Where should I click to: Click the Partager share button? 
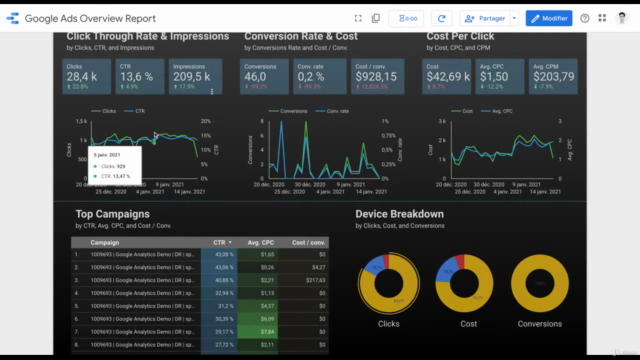pyautogui.click(x=485, y=18)
